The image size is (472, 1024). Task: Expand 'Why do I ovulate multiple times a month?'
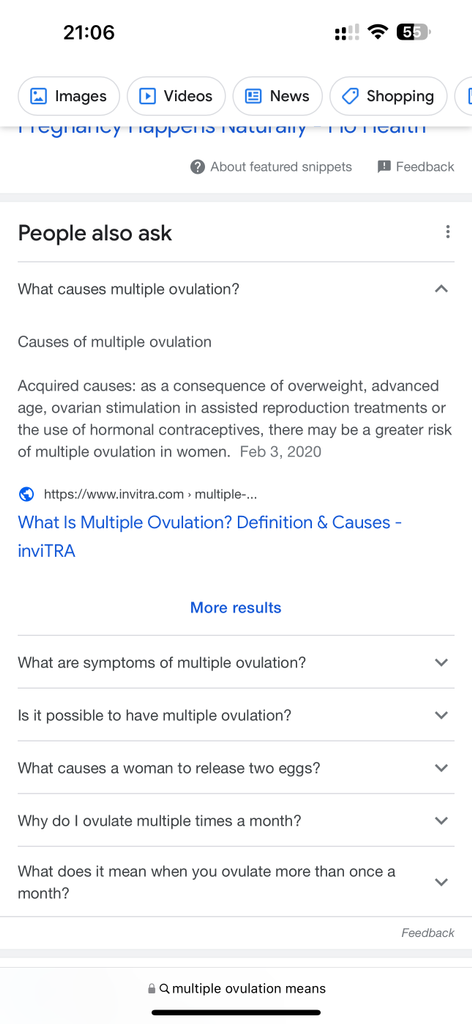coord(236,821)
